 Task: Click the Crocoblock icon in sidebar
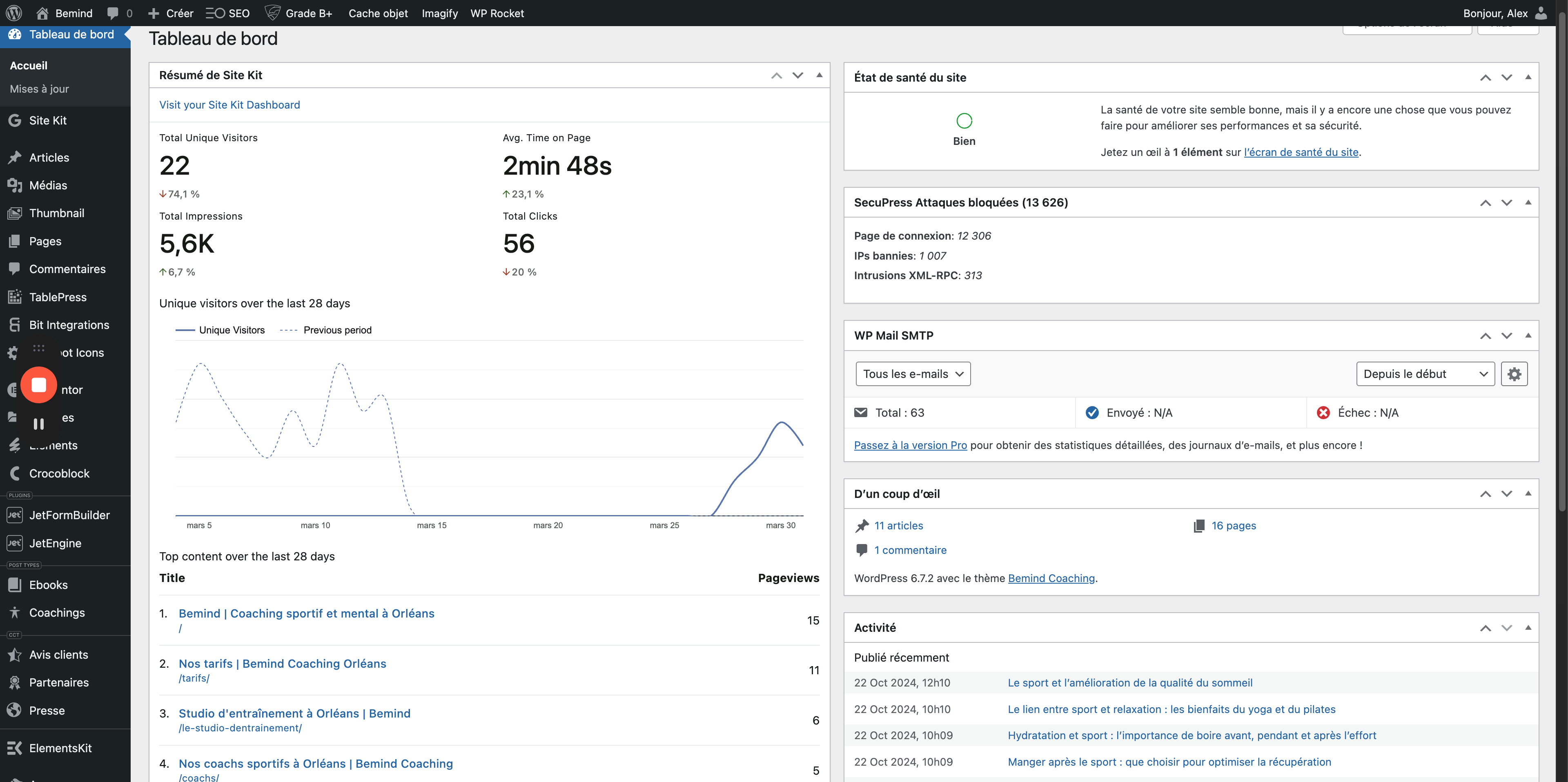point(15,473)
